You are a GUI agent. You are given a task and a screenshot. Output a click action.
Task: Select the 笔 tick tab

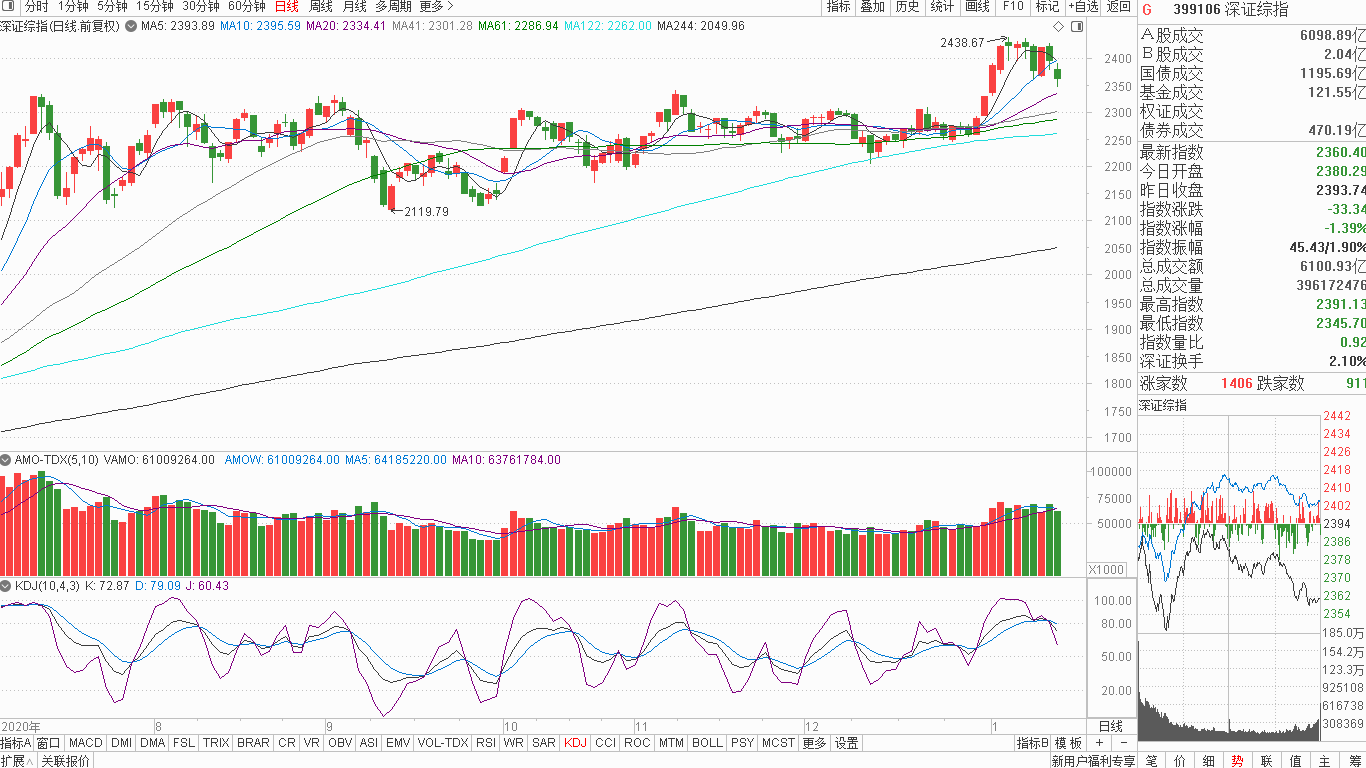coord(1151,760)
